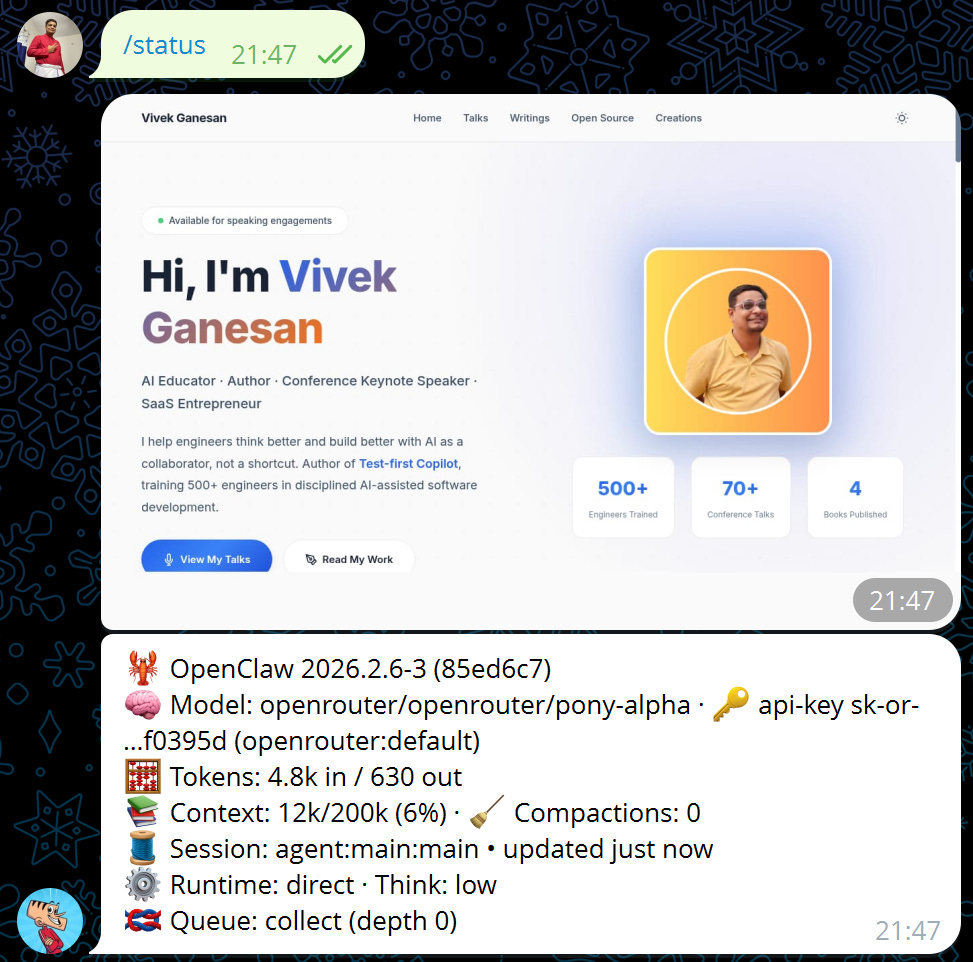This screenshot has height=962, width=973.
Task: Open Home in the site navigation
Action: pos(427,118)
